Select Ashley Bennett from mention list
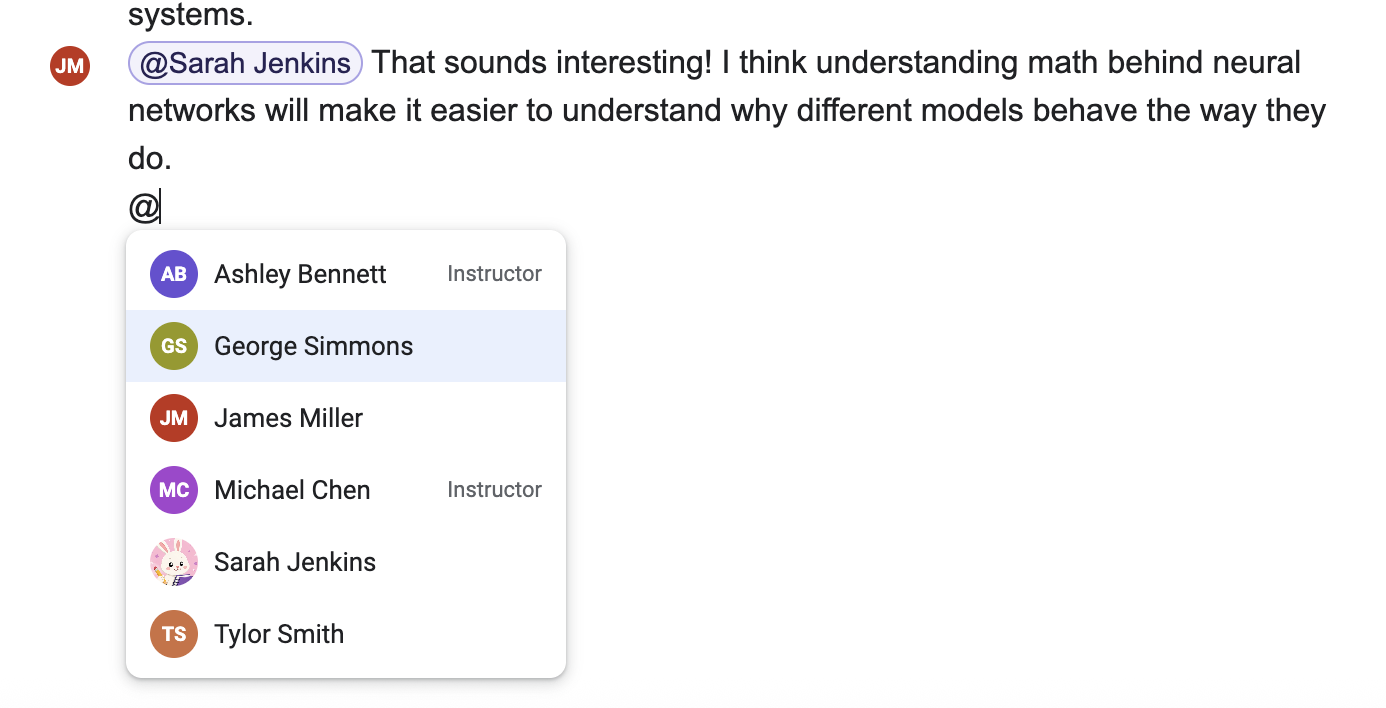1386x708 pixels. pyautogui.click(x=346, y=274)
